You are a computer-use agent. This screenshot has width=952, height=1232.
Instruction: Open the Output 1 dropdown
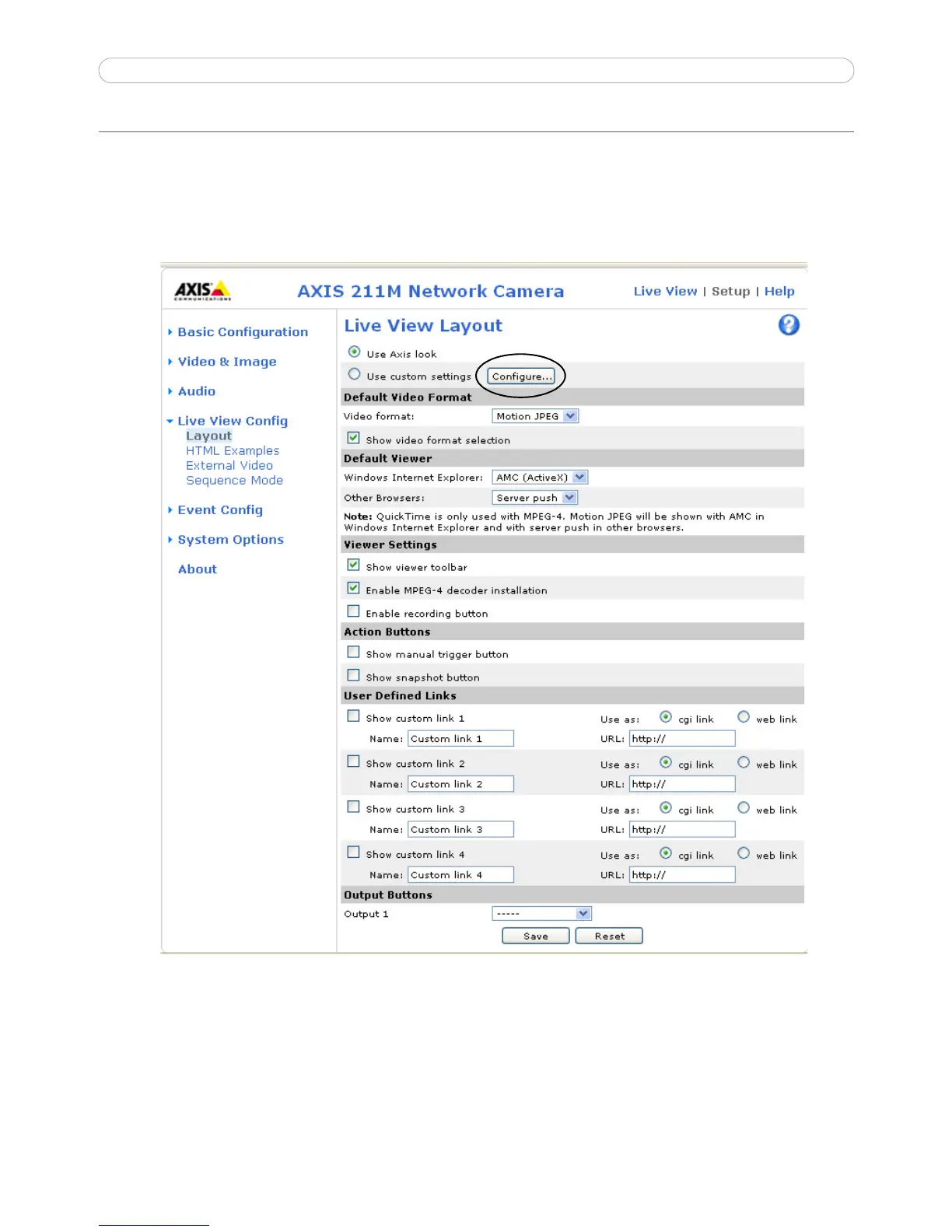[x=542, y=914]
